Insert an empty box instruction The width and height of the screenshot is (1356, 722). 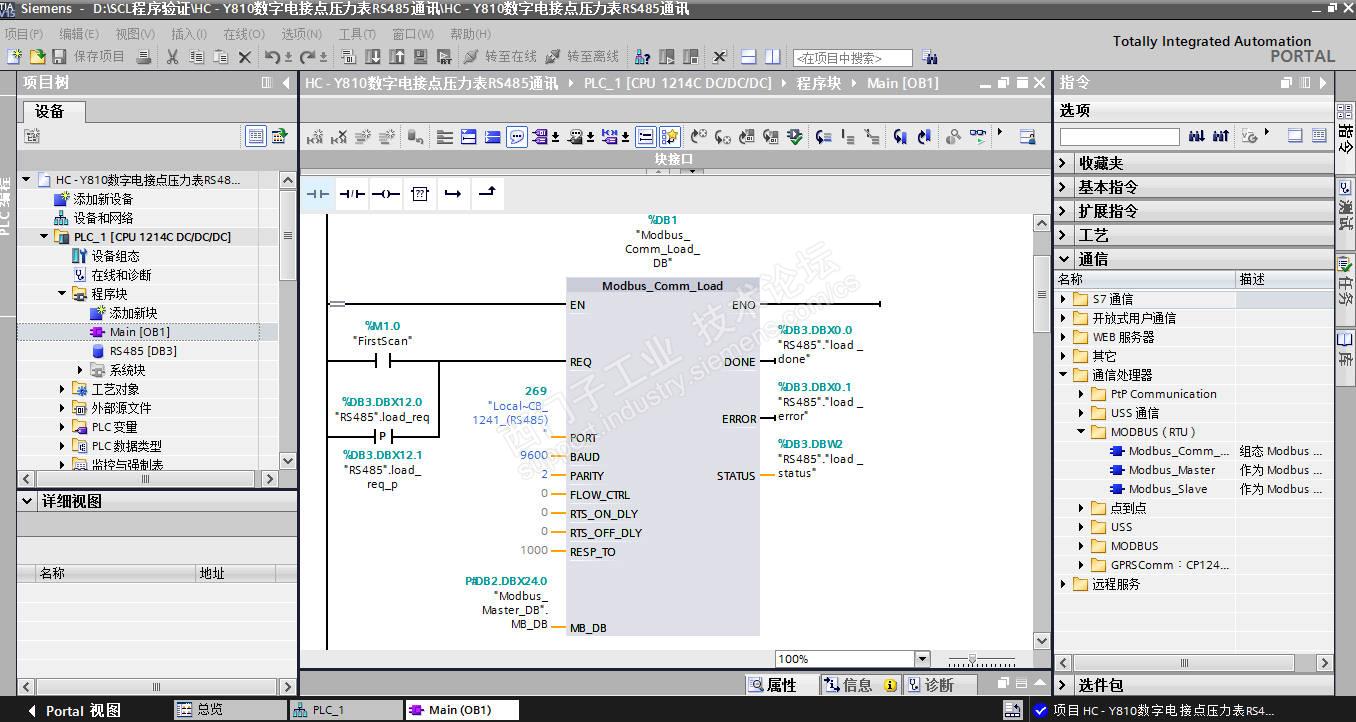[420, 194]
